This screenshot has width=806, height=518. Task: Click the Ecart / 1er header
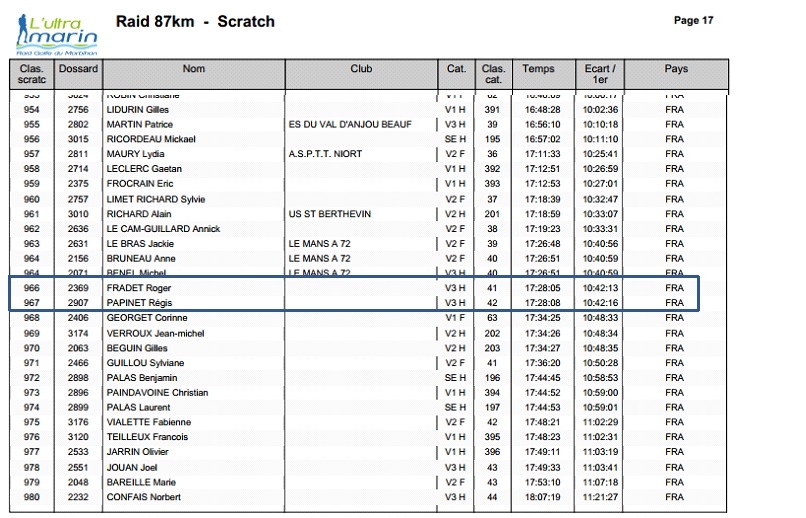[x=599, y=74]
